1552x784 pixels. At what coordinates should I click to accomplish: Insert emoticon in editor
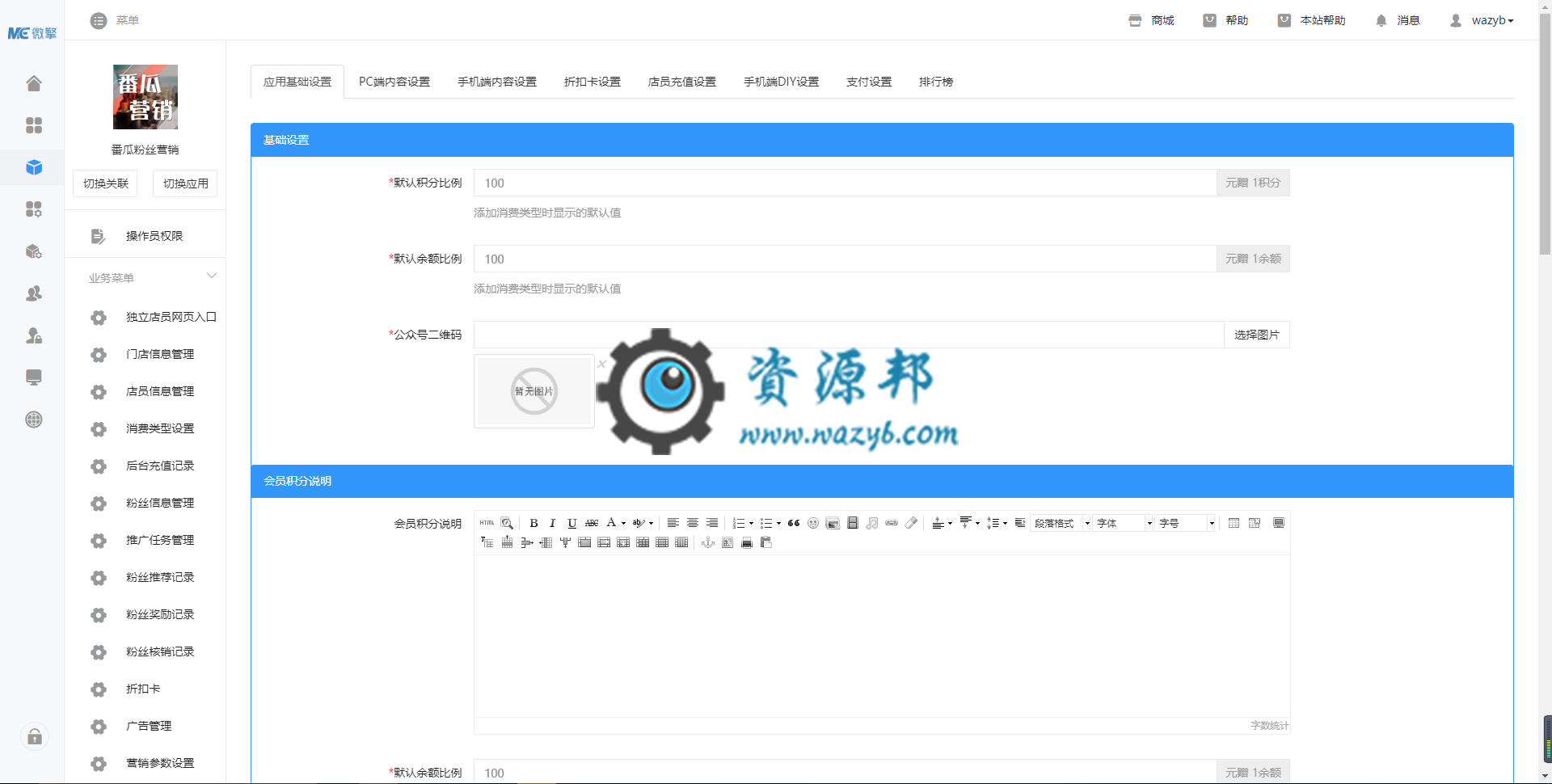(x=813, y=523)
